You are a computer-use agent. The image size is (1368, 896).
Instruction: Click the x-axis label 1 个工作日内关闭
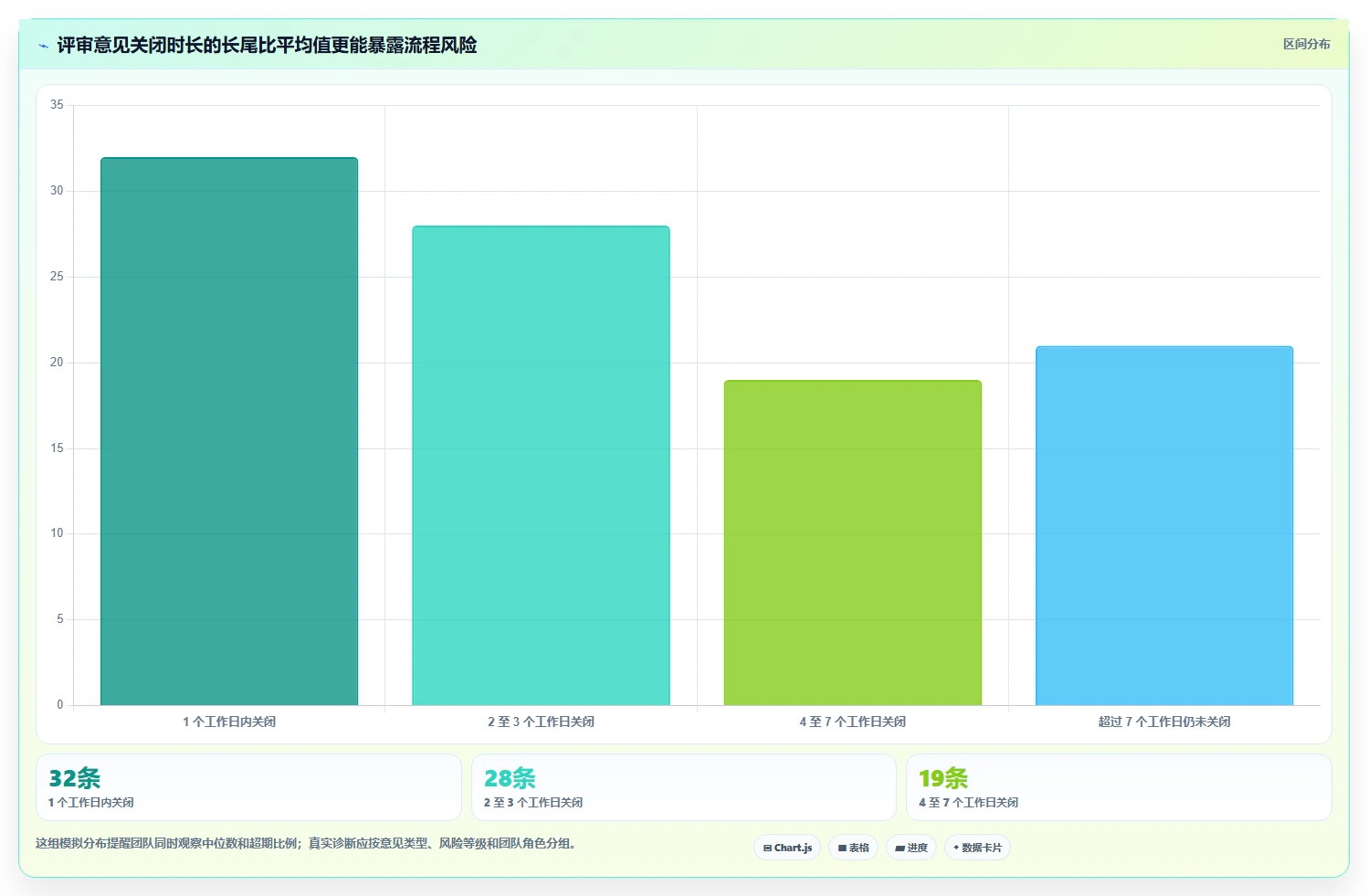coord(229,722)
